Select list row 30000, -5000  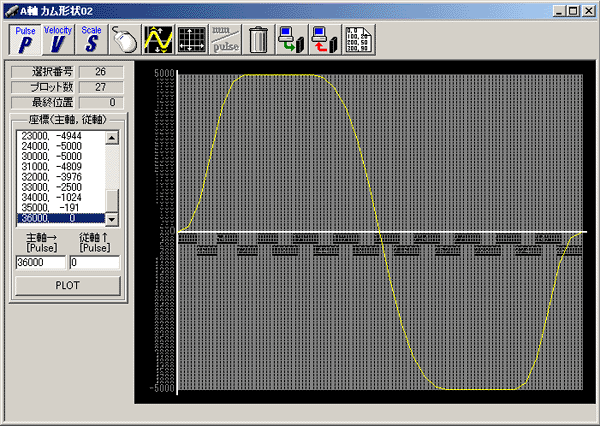click(x=61, y=157)
